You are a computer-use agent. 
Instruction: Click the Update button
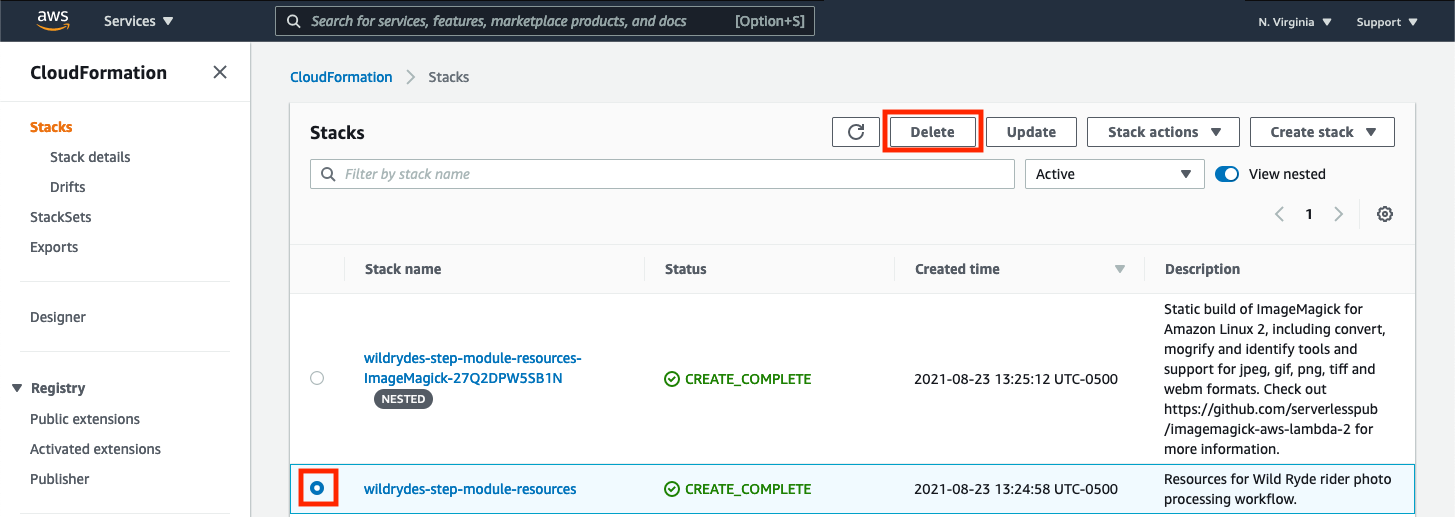point(1031,132)
